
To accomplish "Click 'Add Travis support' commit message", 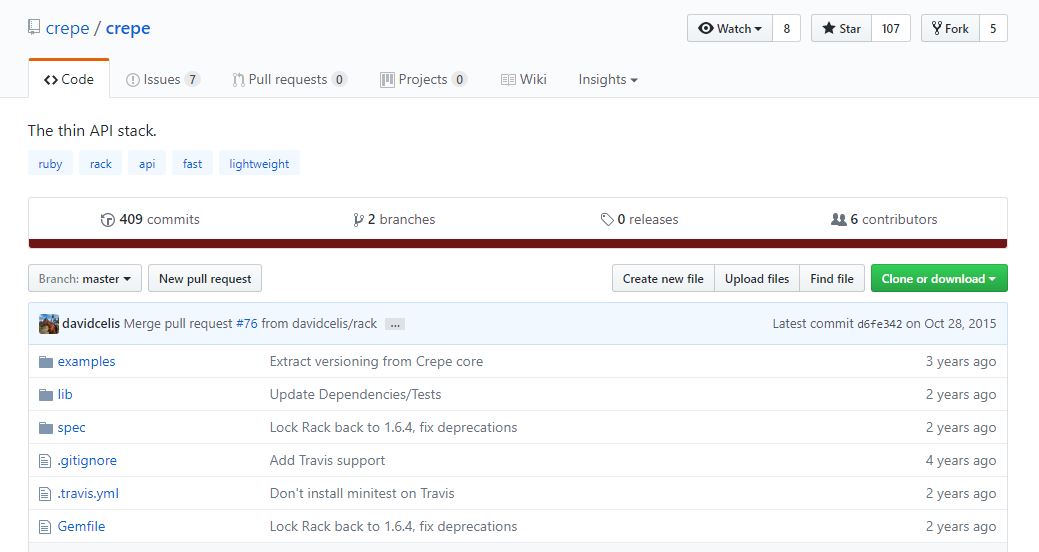I will (x=327, y=461).
